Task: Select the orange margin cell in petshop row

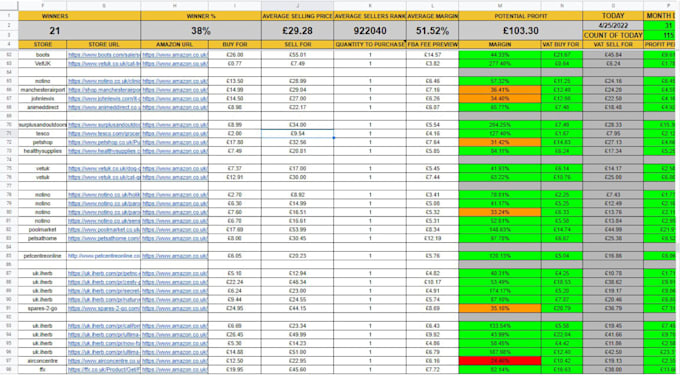Action: coord(500,142)
